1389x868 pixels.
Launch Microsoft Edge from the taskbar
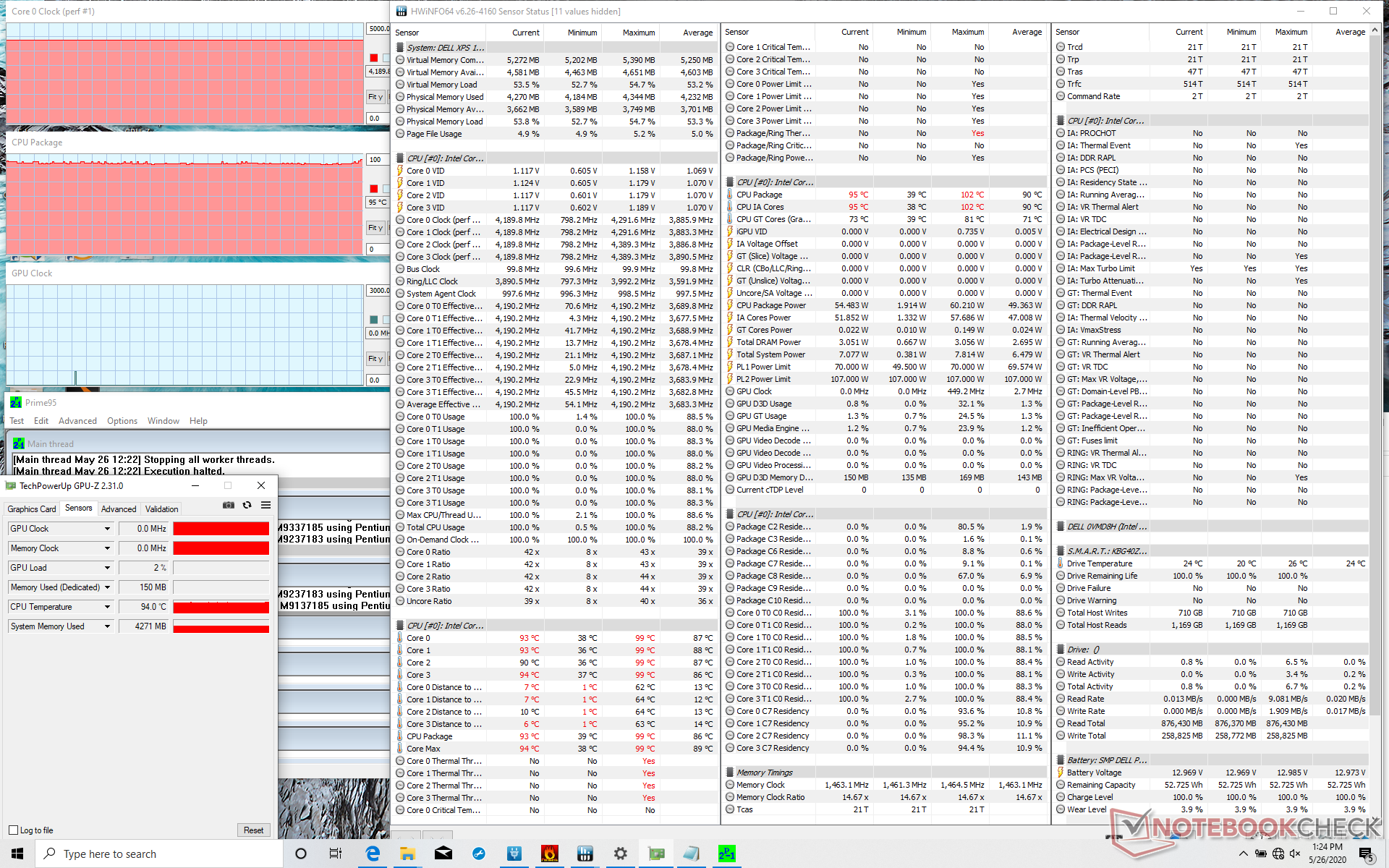[x=373, y=854]
